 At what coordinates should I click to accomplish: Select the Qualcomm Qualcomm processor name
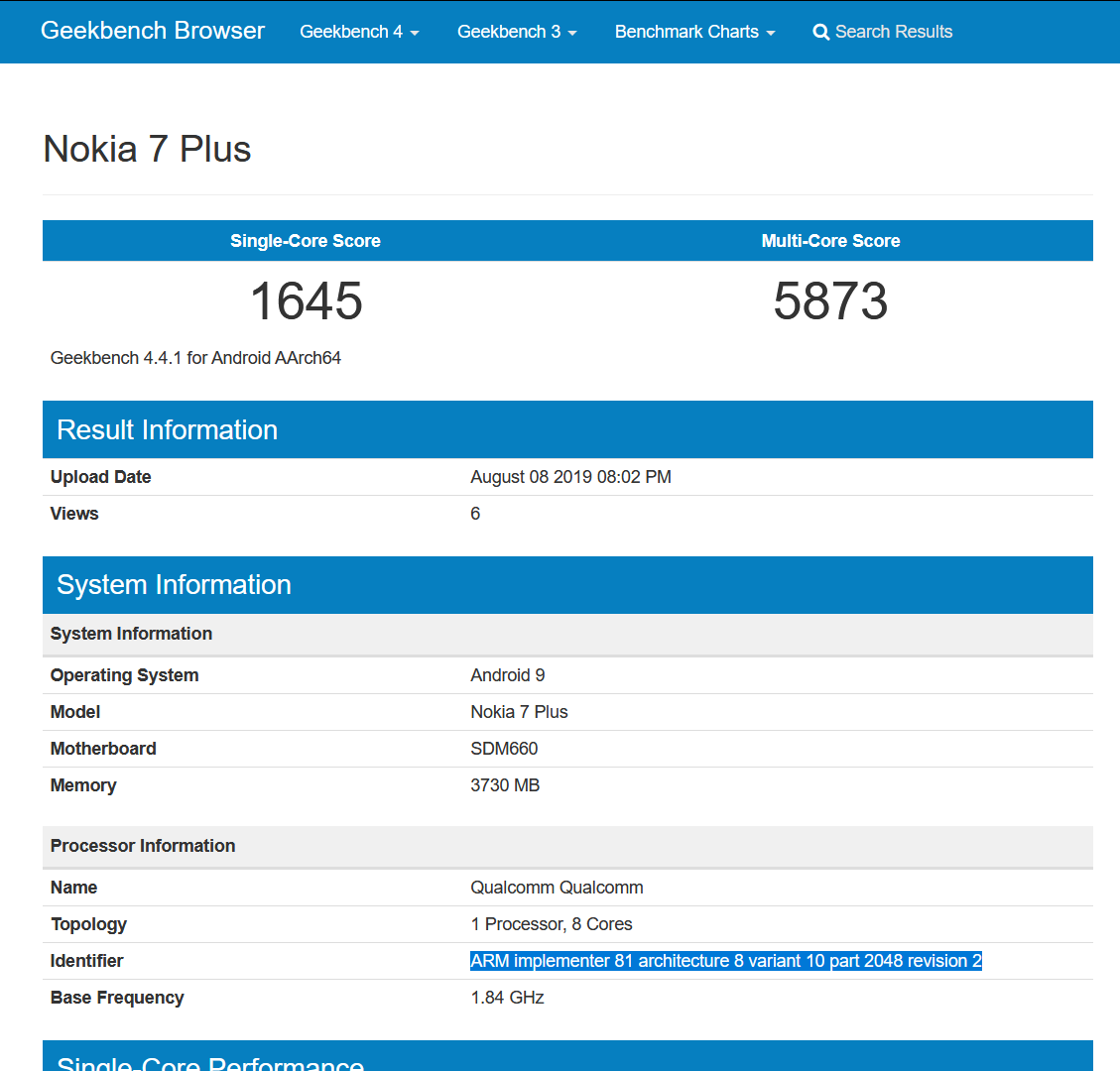coord(558,888)
